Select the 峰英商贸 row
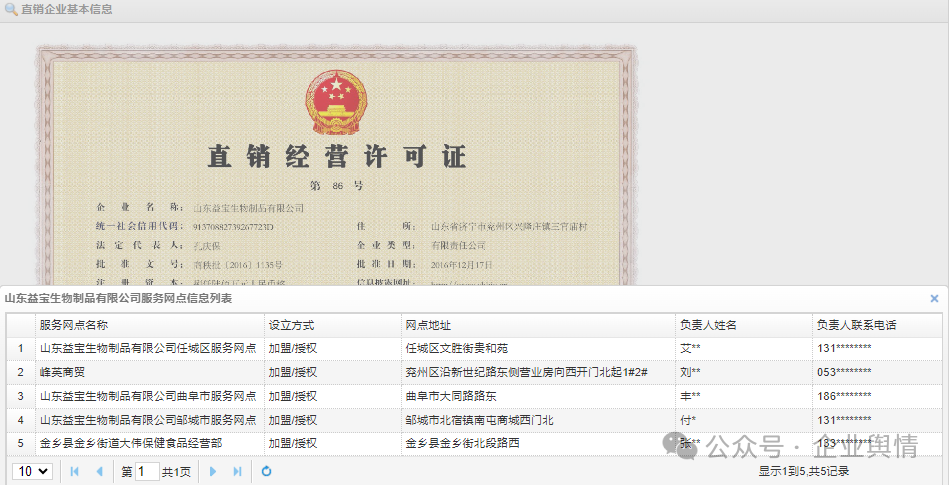Screen dimensions: 949x485 point(474,372)
